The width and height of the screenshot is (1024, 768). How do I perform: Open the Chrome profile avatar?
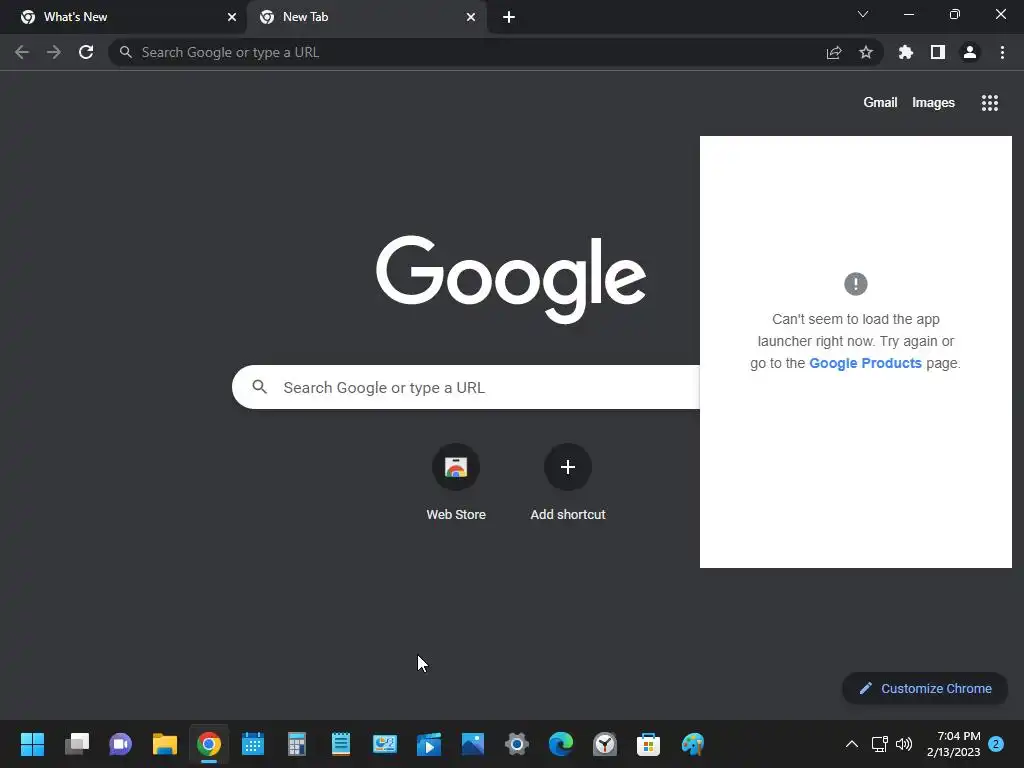(x=970, y=52)
